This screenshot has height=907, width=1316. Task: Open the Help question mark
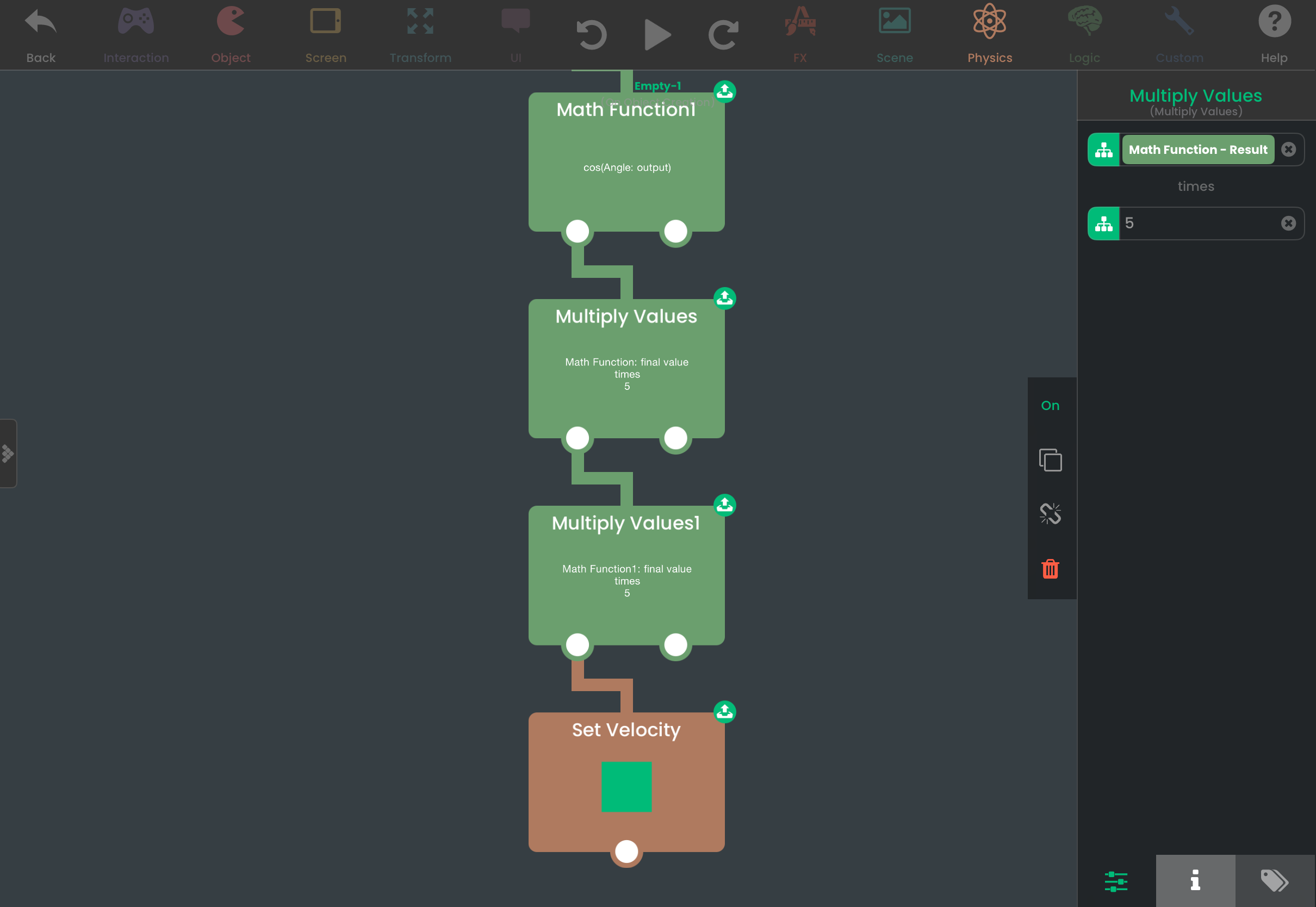coord(1275,22)
